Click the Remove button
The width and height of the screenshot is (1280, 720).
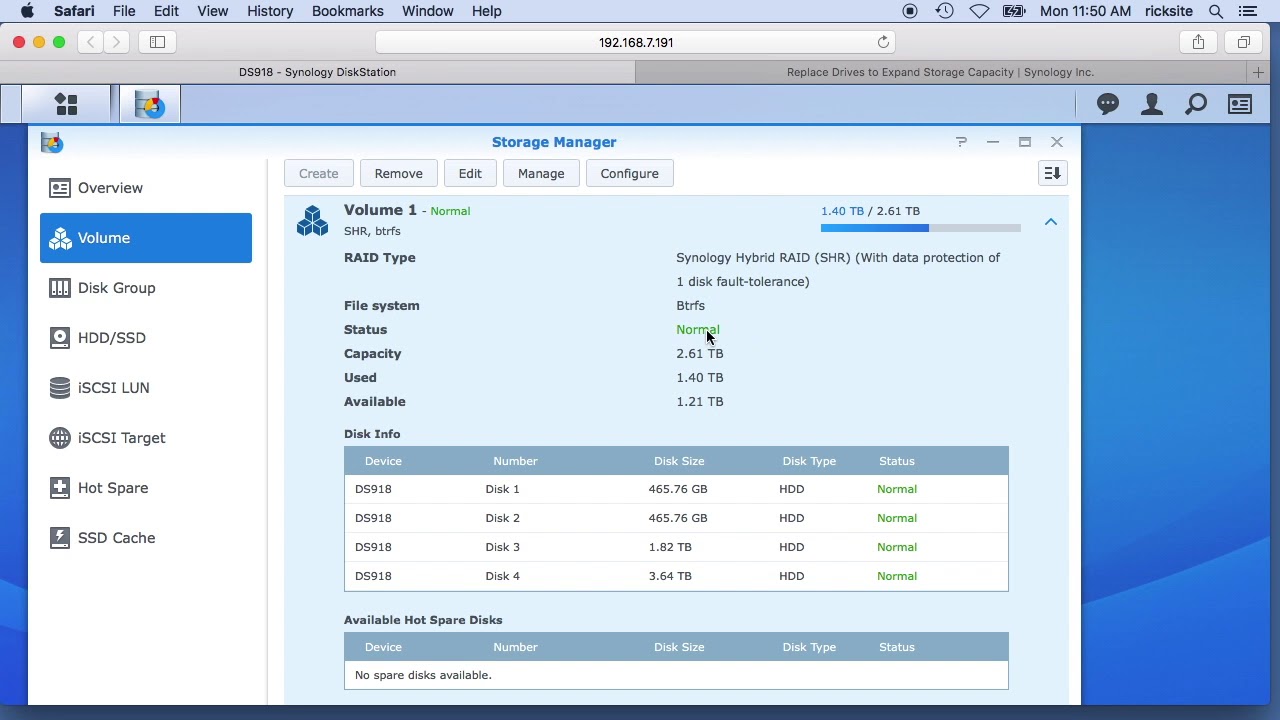pos(398,173)
